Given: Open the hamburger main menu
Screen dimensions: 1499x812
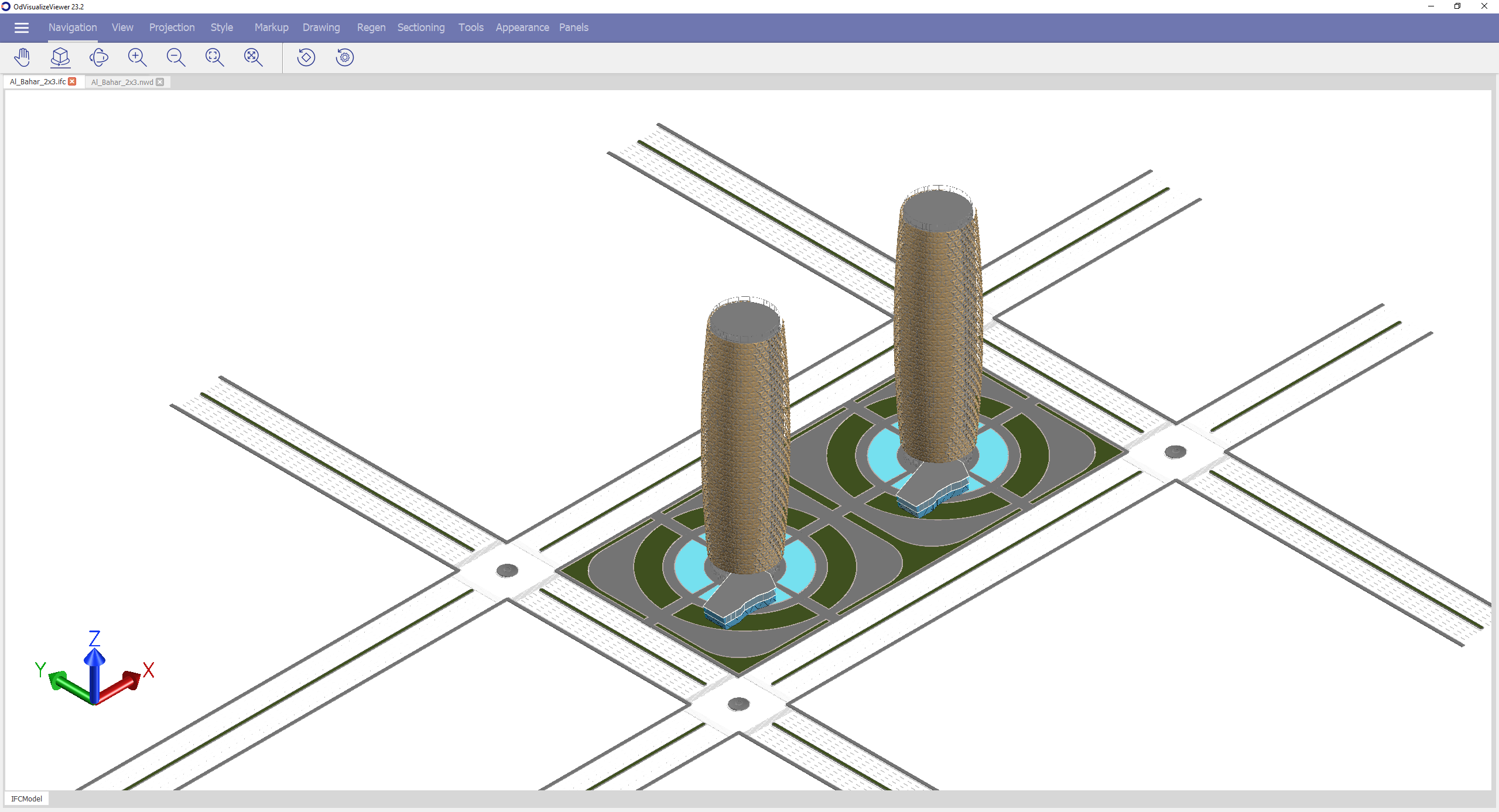Looking at the screenshot, I should 22,28.
